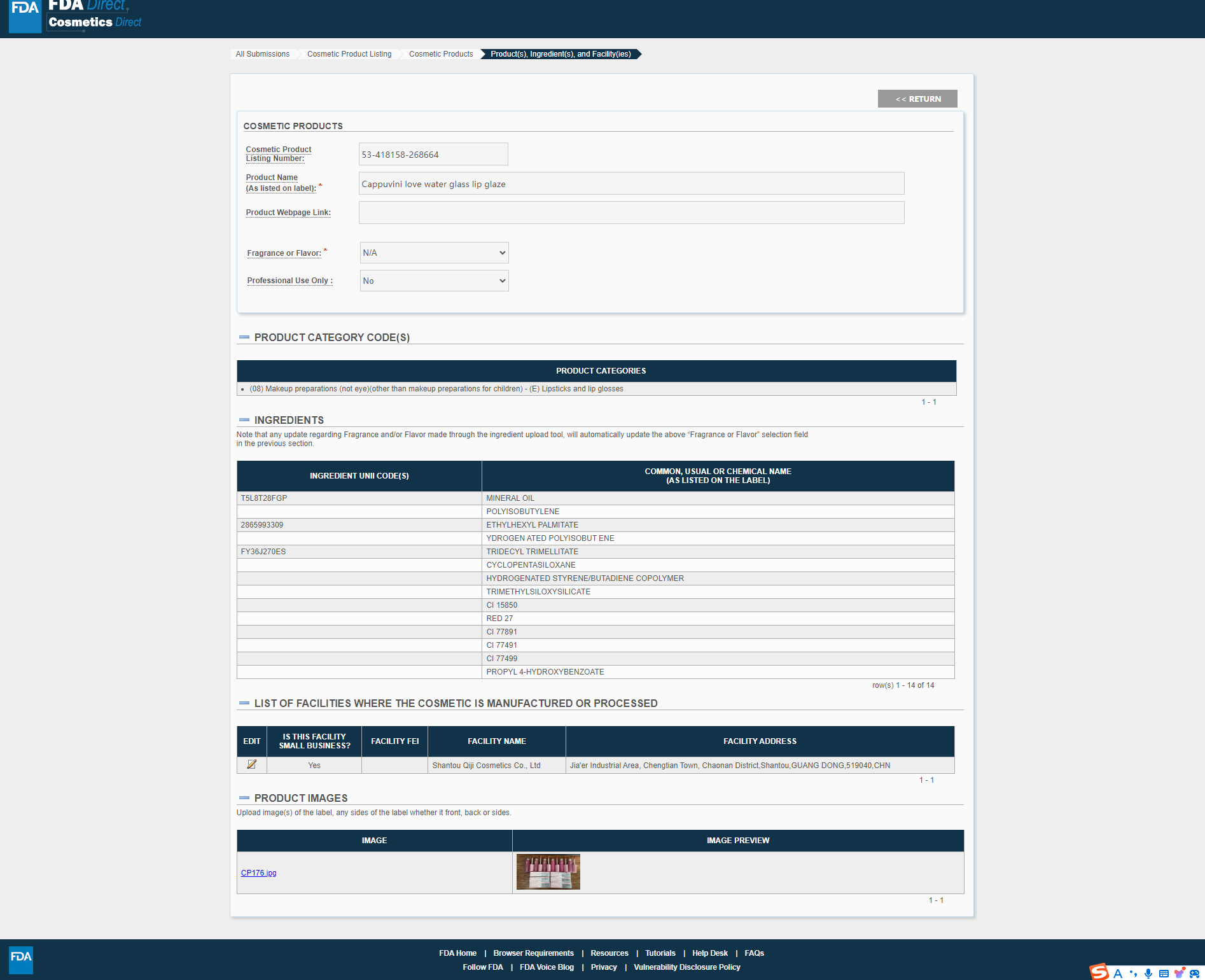This screenshot has height=980, width=1205.
Task: Click the product image preview thumbnail
Action: [x=548, y=872]
